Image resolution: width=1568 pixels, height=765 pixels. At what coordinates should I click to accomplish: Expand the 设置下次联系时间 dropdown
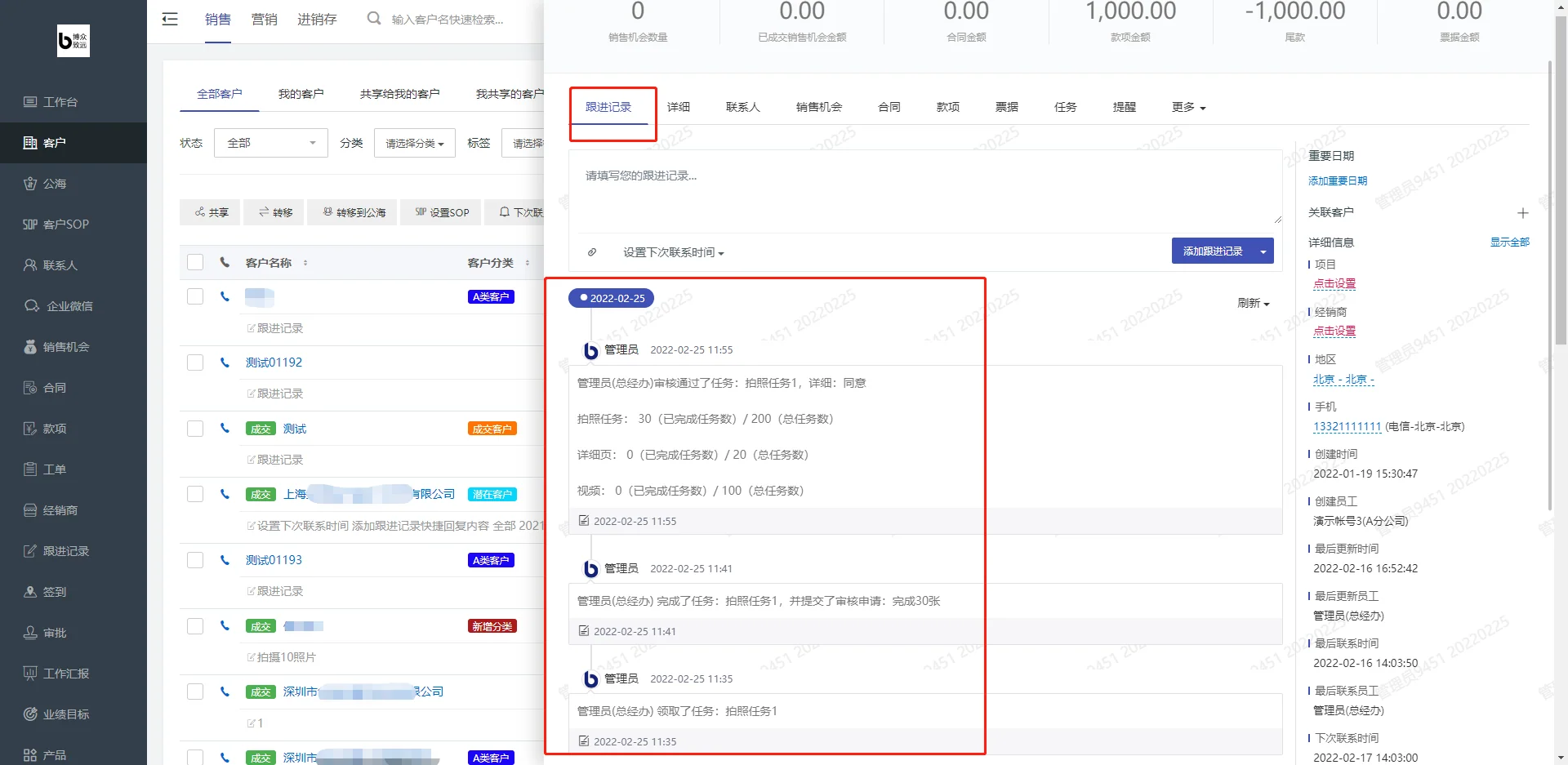(673, 252)
